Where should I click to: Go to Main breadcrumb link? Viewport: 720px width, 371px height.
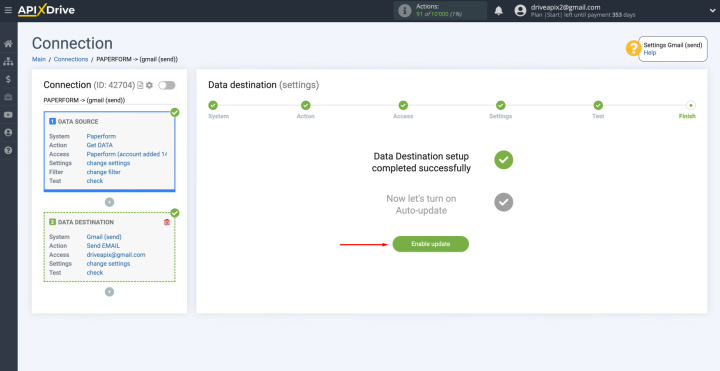[x=39, y=59]
